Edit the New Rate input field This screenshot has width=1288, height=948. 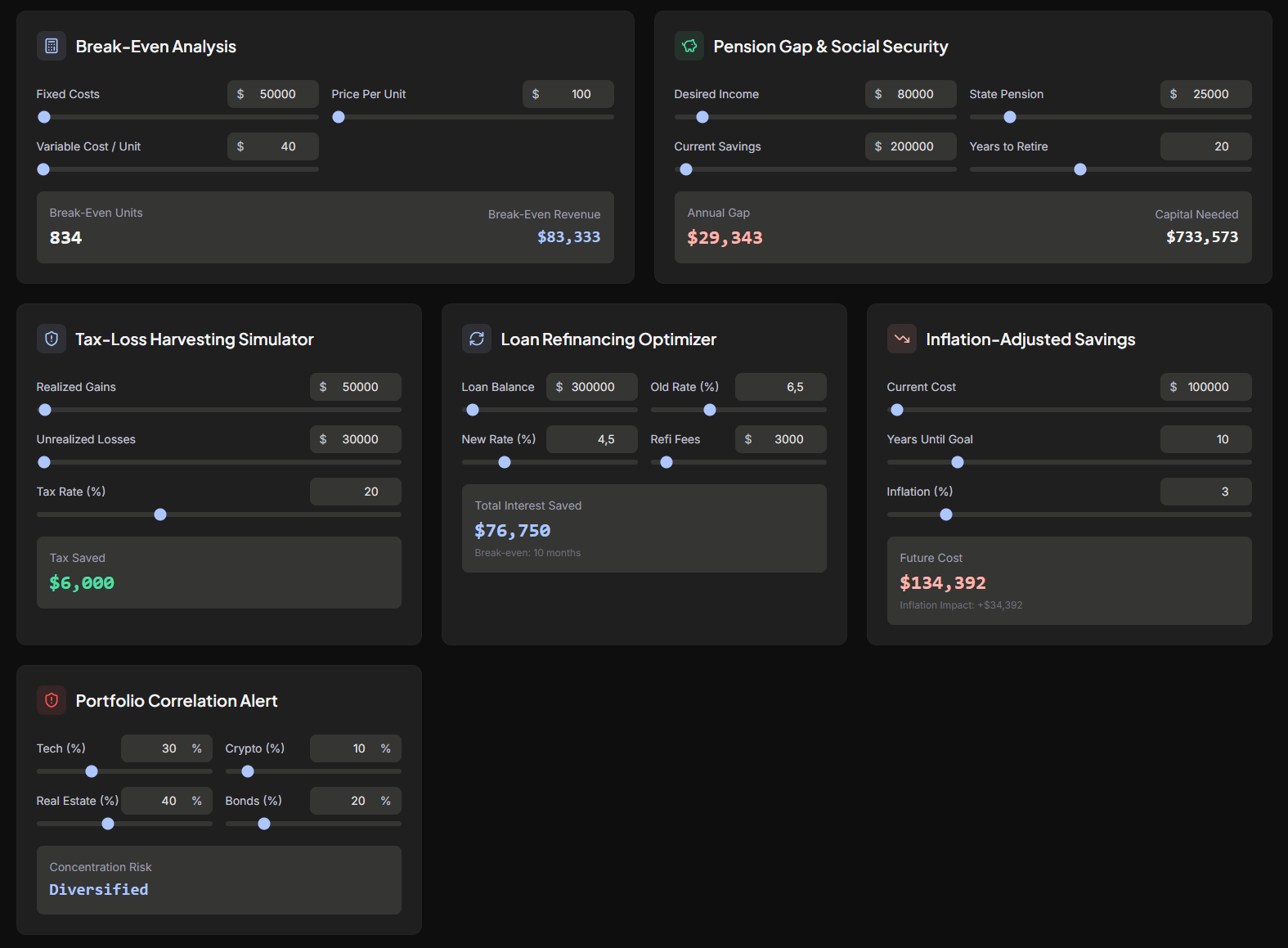tap(592, 439)
